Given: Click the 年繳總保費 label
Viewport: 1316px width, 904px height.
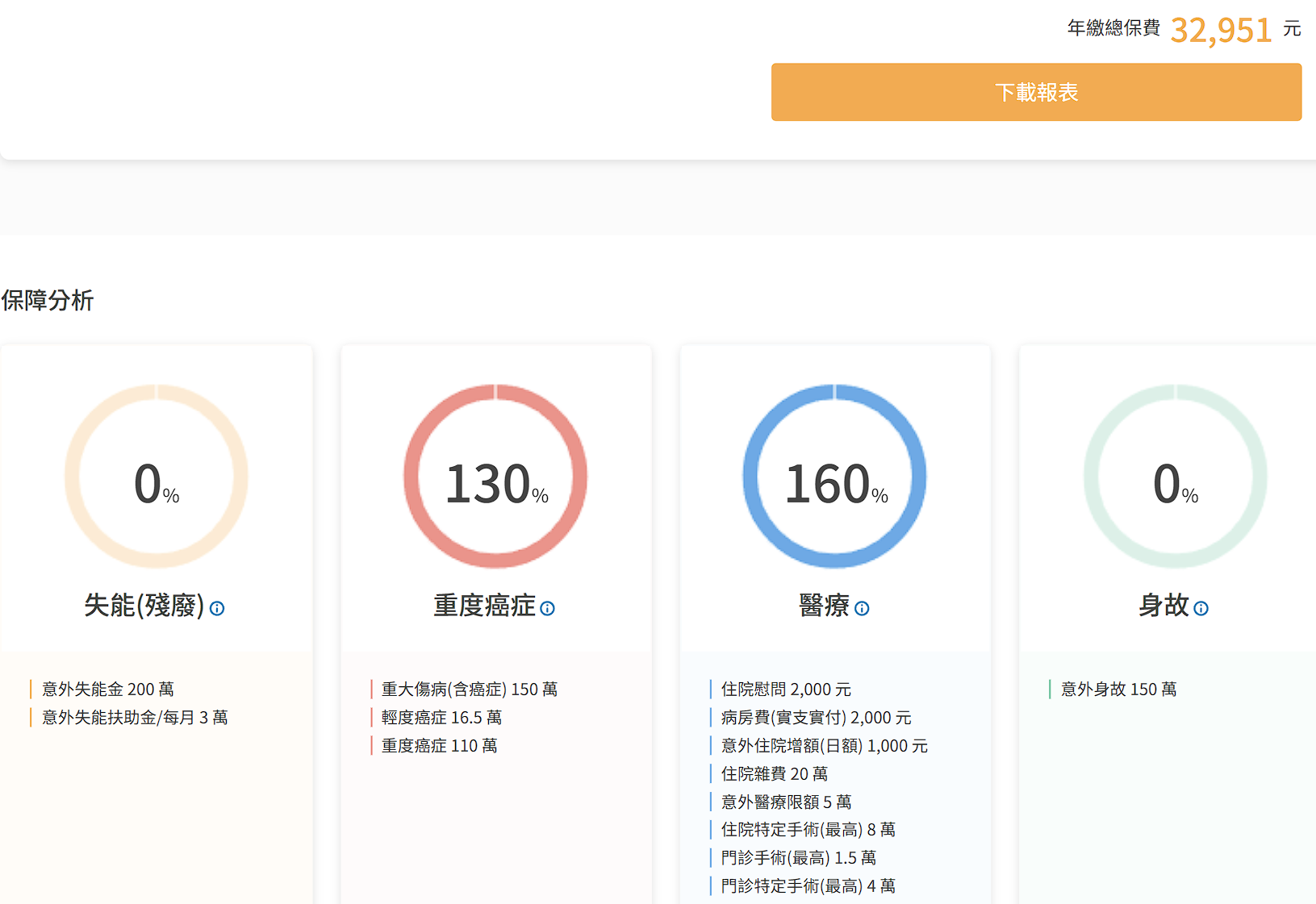Looking at the screenshot, I should click(1113, 28).
